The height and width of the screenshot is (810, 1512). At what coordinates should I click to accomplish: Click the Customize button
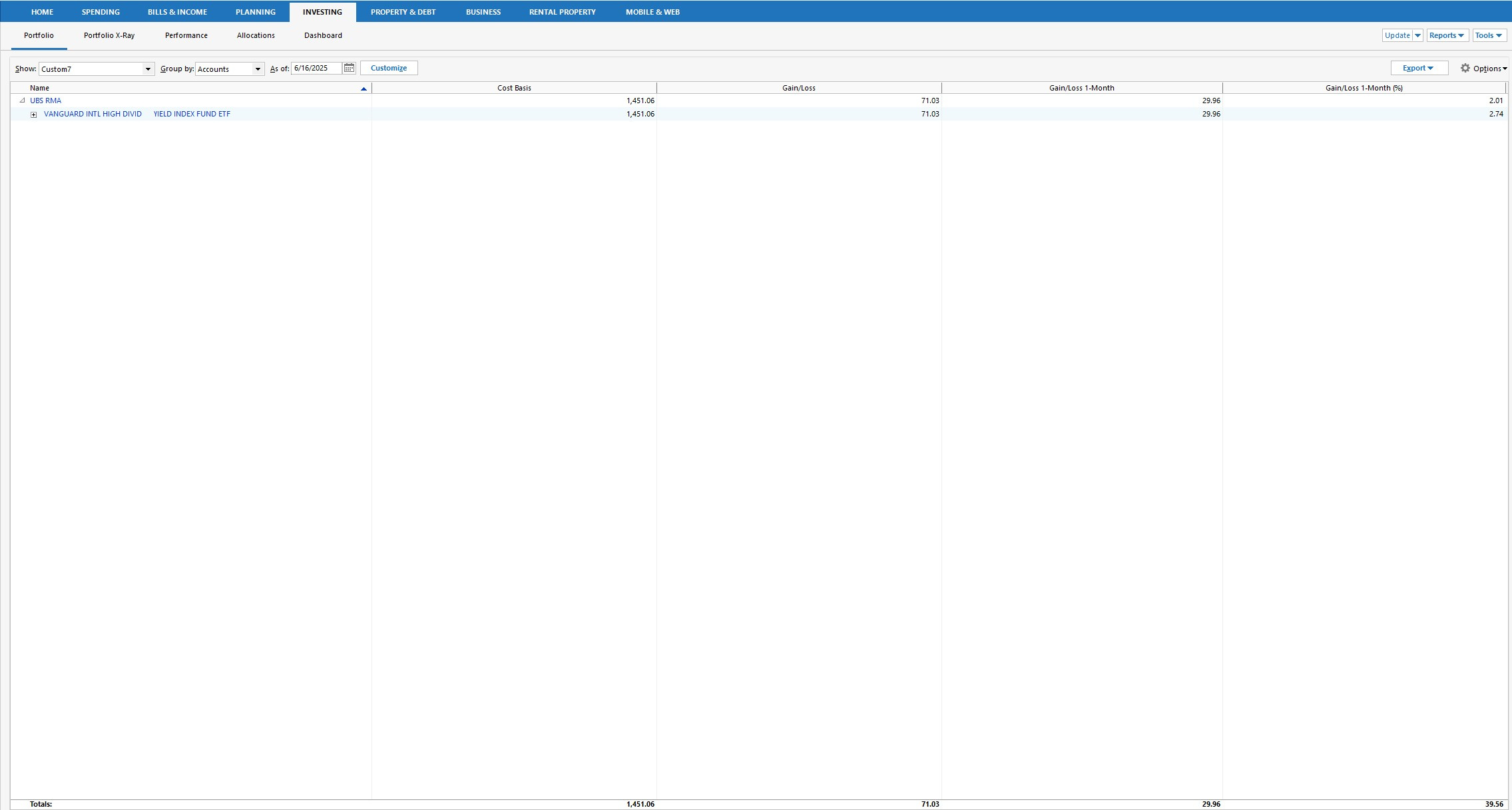tap(389, 68)
